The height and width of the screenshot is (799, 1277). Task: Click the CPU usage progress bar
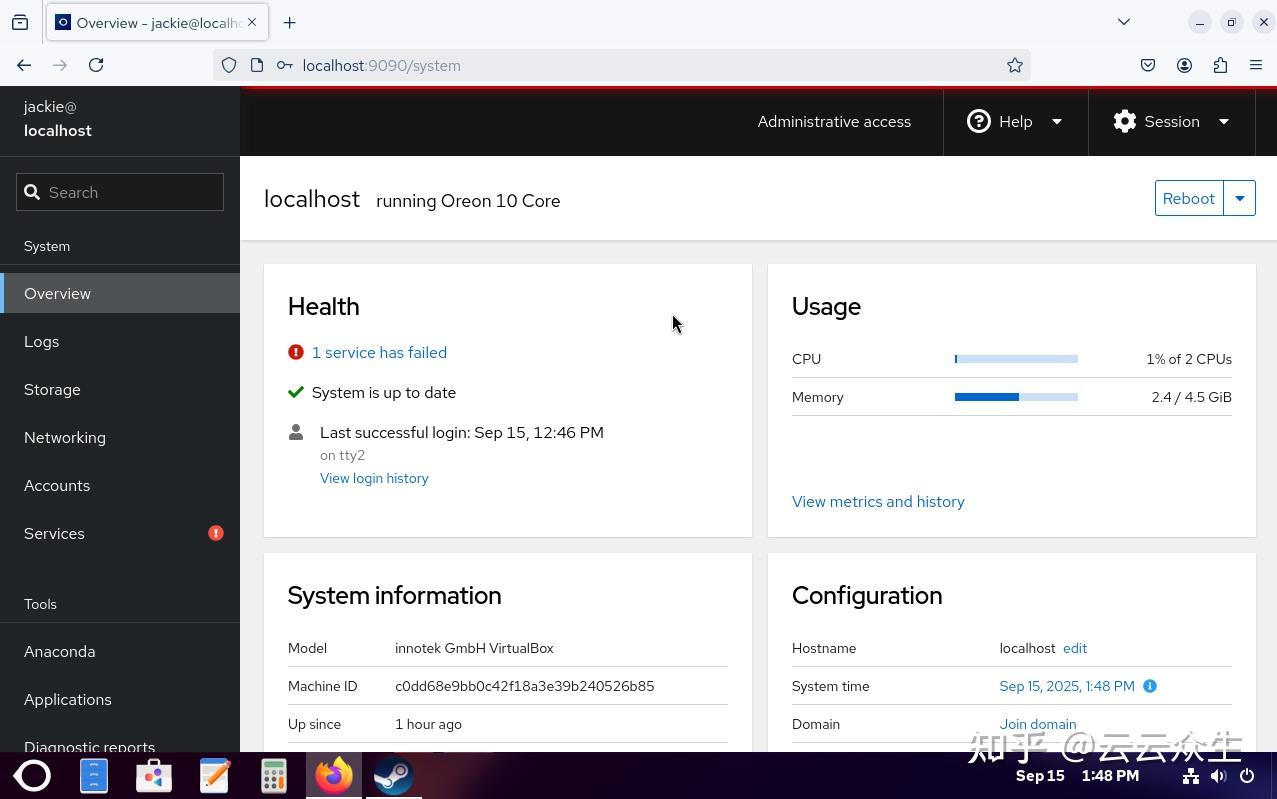(1016, 359)
